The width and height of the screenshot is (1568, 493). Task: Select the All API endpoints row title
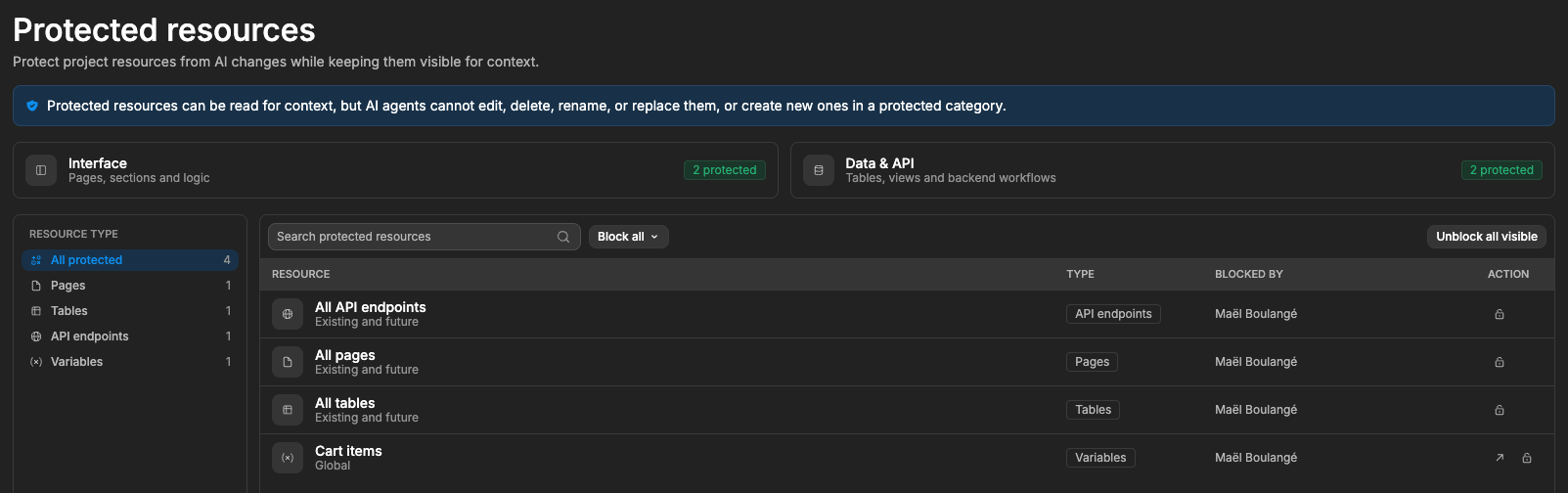pyautogui.click(x=371, y=307)
